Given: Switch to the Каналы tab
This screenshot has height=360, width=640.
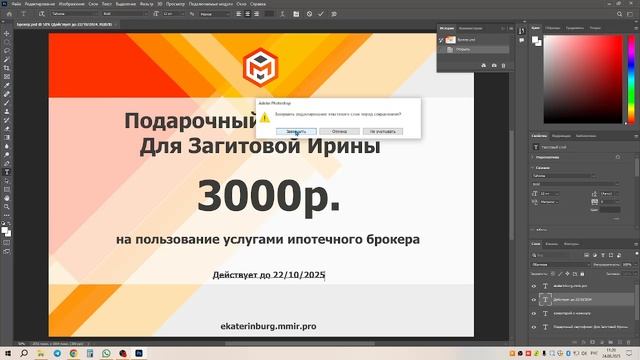Looking at the screenshot, I should [551, 244].
